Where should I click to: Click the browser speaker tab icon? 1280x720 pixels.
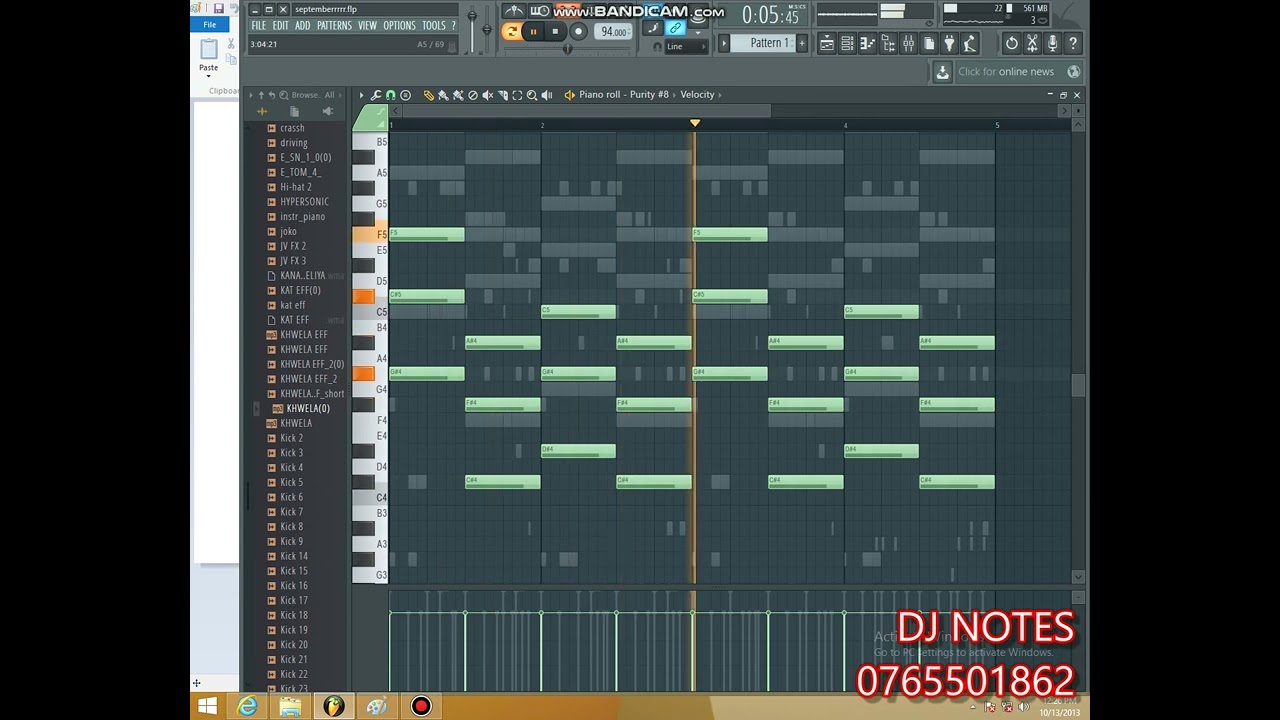[327, 112]
